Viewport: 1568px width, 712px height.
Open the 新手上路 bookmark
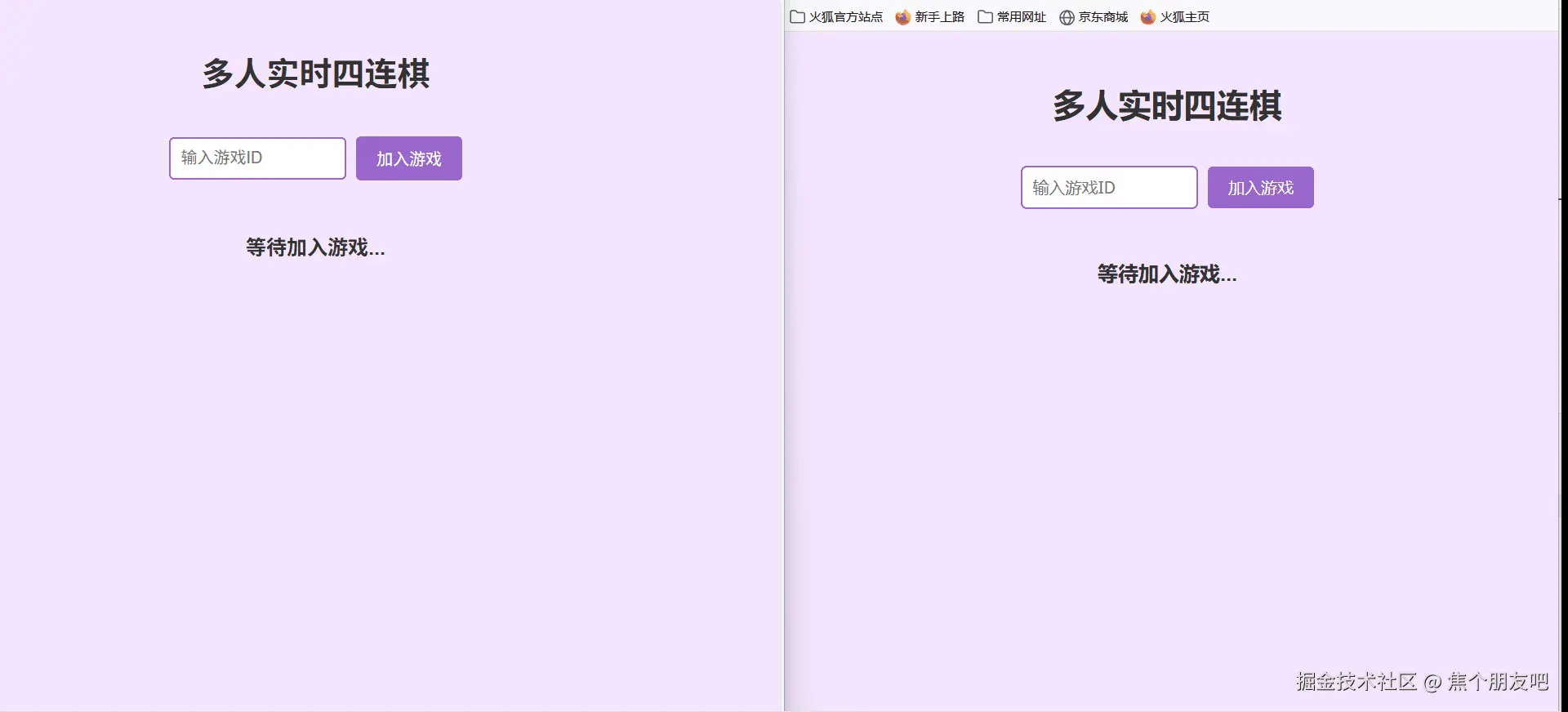(930, 17)
